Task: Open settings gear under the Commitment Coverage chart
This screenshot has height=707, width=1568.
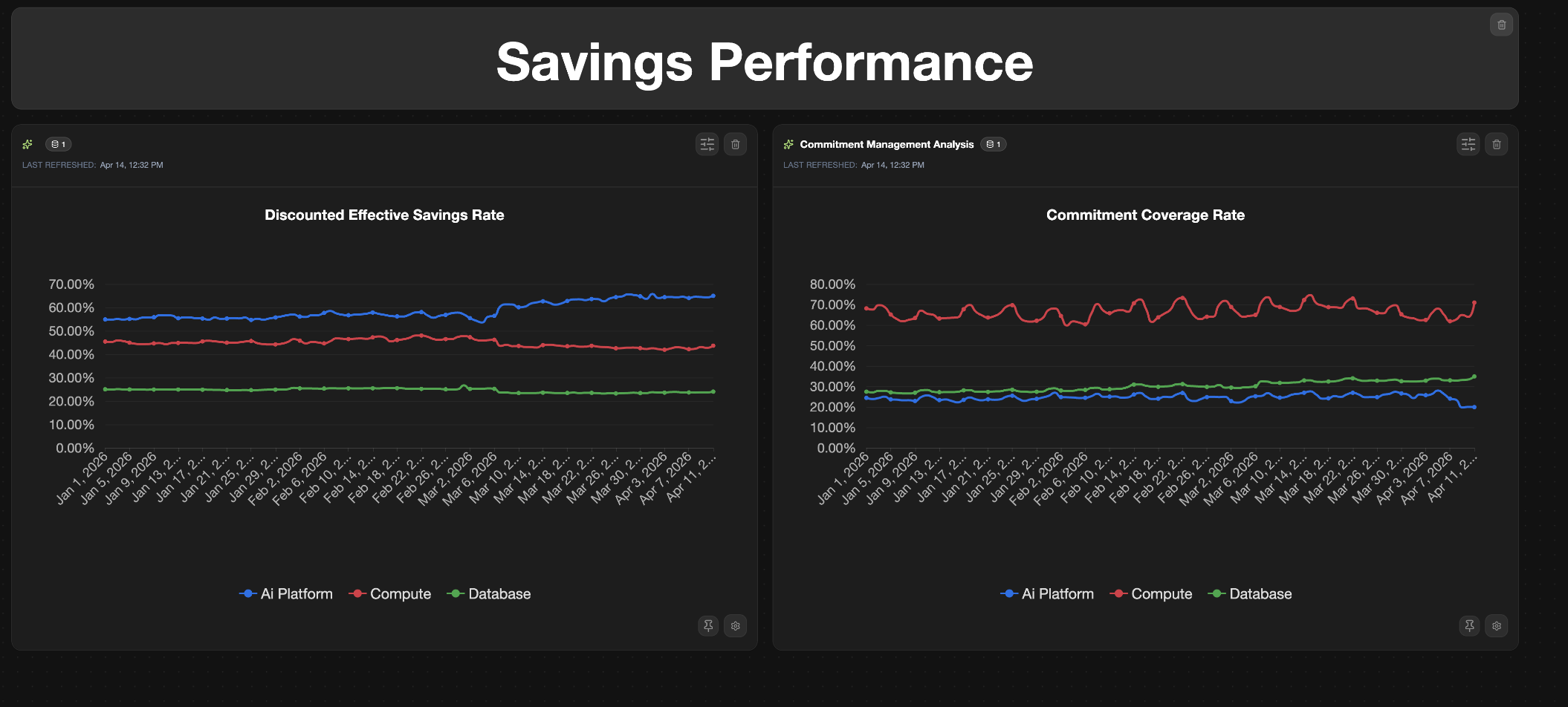Action: point(1497,626)
